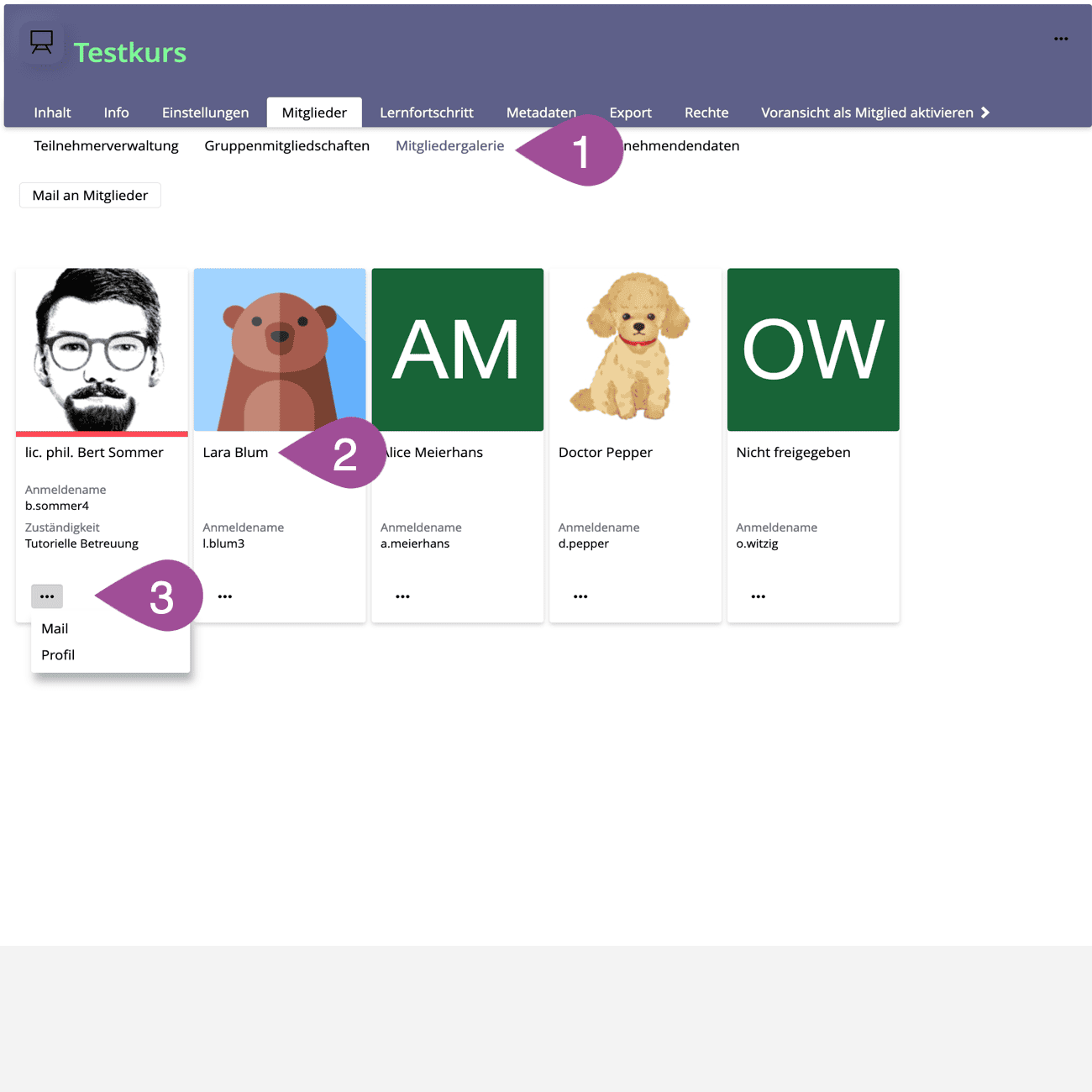Open the Gruppenmitgliedschaften subtab
1092x1092 pixels.
tap(286, 146)
